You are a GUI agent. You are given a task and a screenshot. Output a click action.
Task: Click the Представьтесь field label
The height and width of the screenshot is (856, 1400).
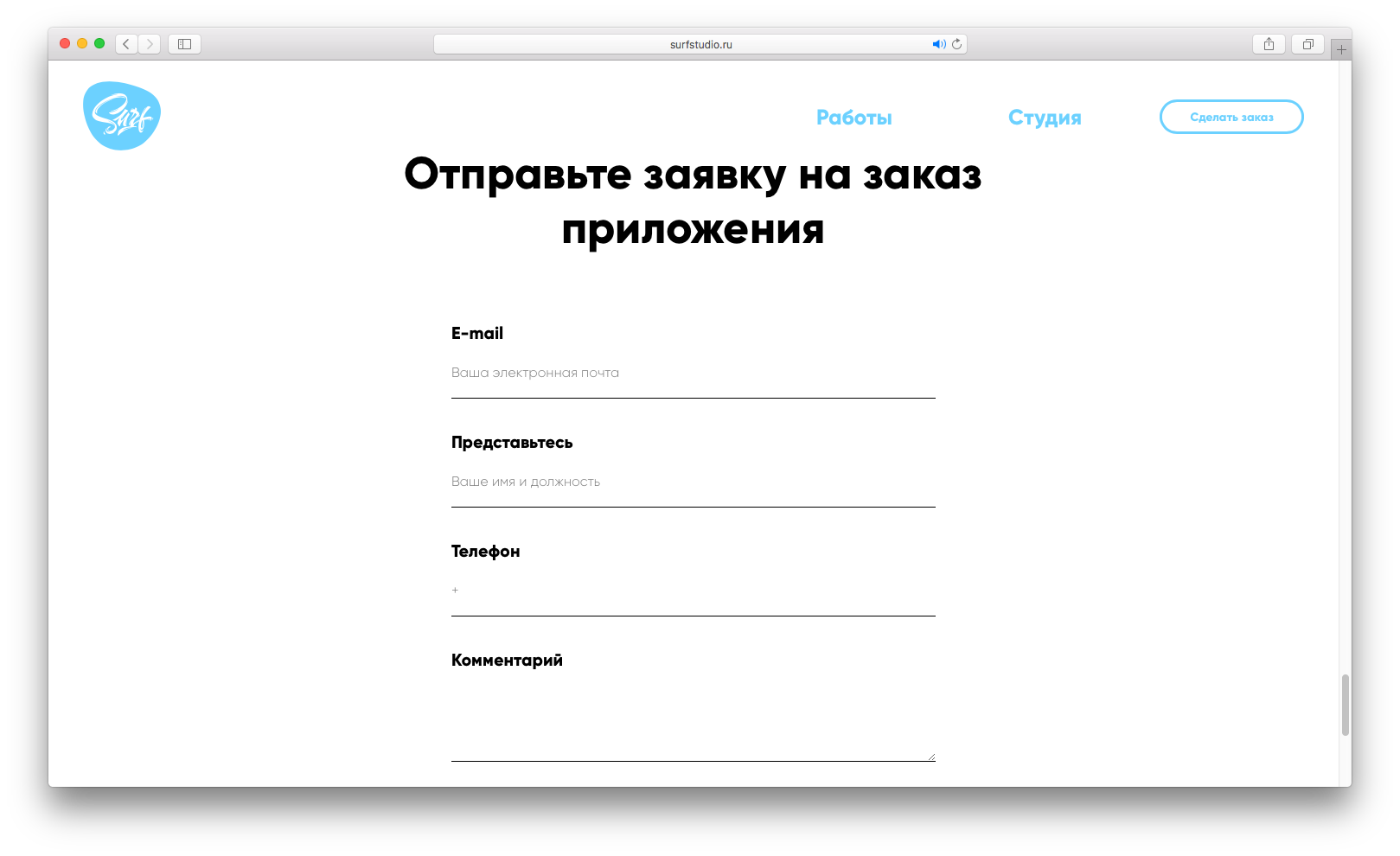pyautogui.click(x=512, y=443)
